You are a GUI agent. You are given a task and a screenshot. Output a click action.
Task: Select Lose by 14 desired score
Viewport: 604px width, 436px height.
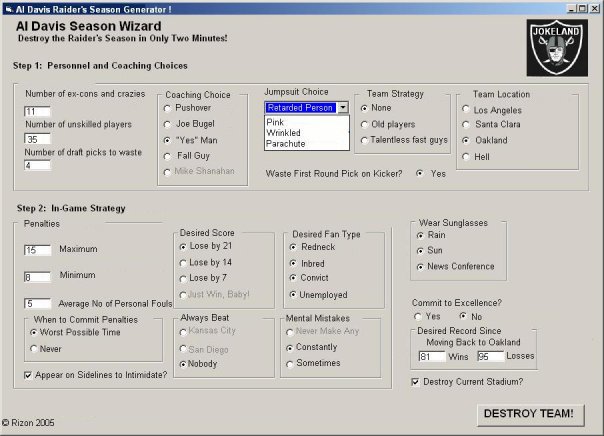(x=183, y=263)
